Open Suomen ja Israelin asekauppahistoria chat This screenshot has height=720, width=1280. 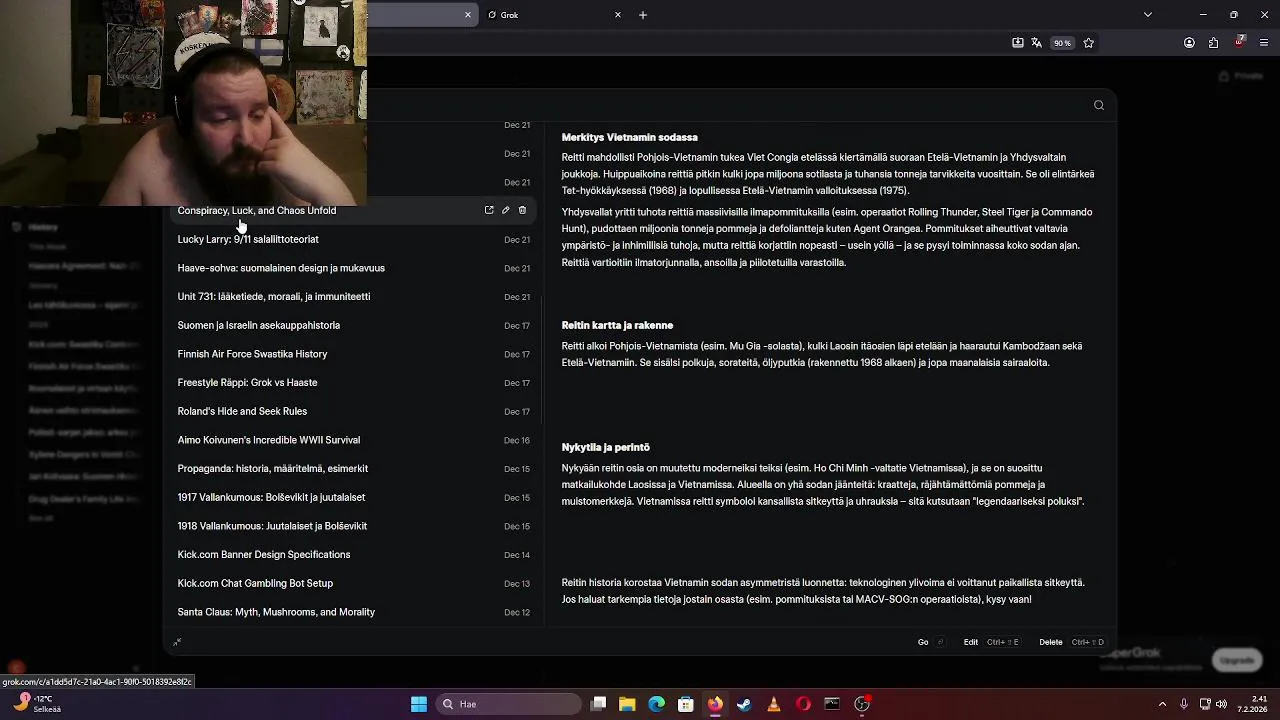click(x=259, y=326)
